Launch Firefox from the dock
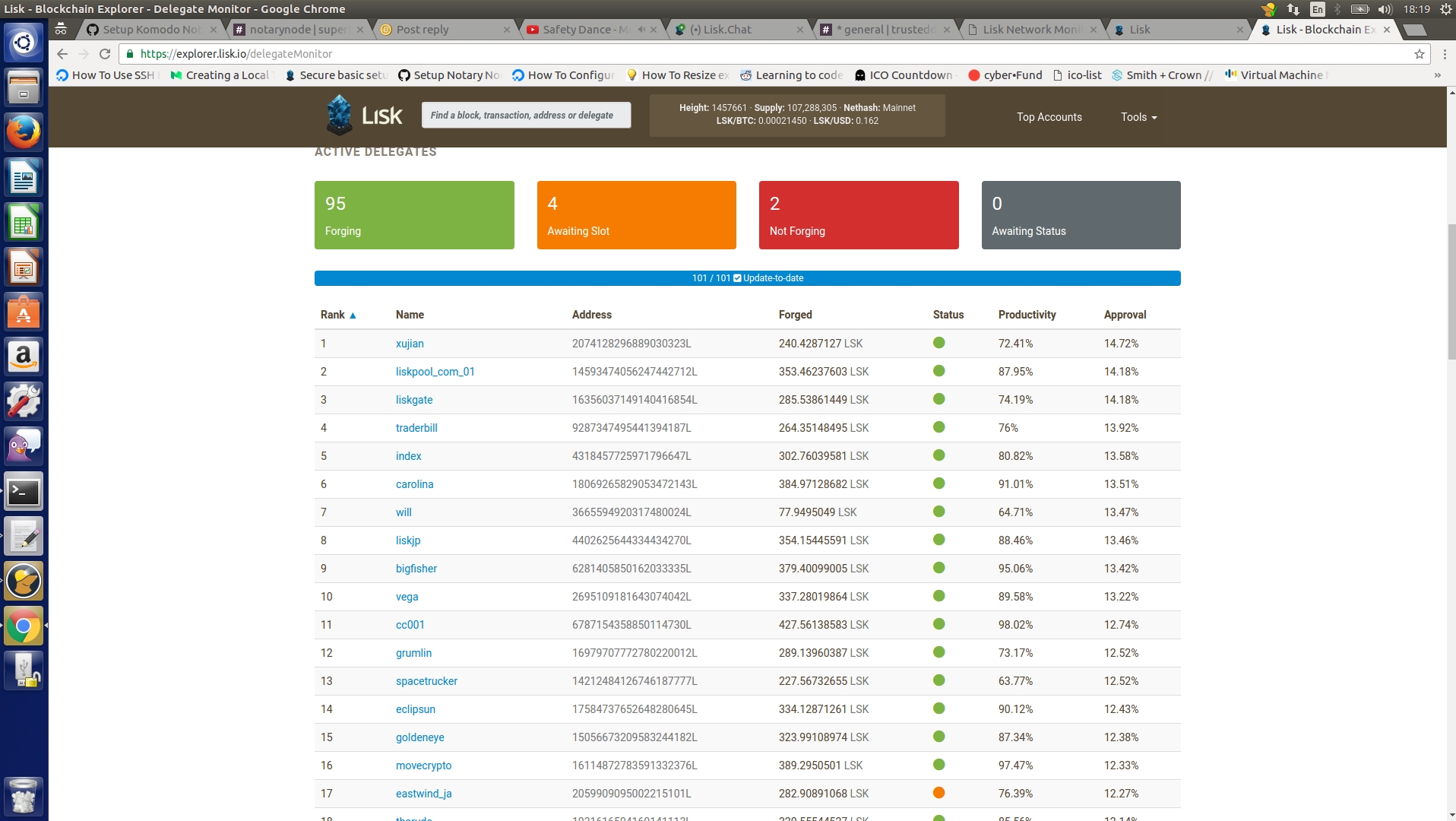This screenshot has width=1456, height=821. [x=24, y=132]
